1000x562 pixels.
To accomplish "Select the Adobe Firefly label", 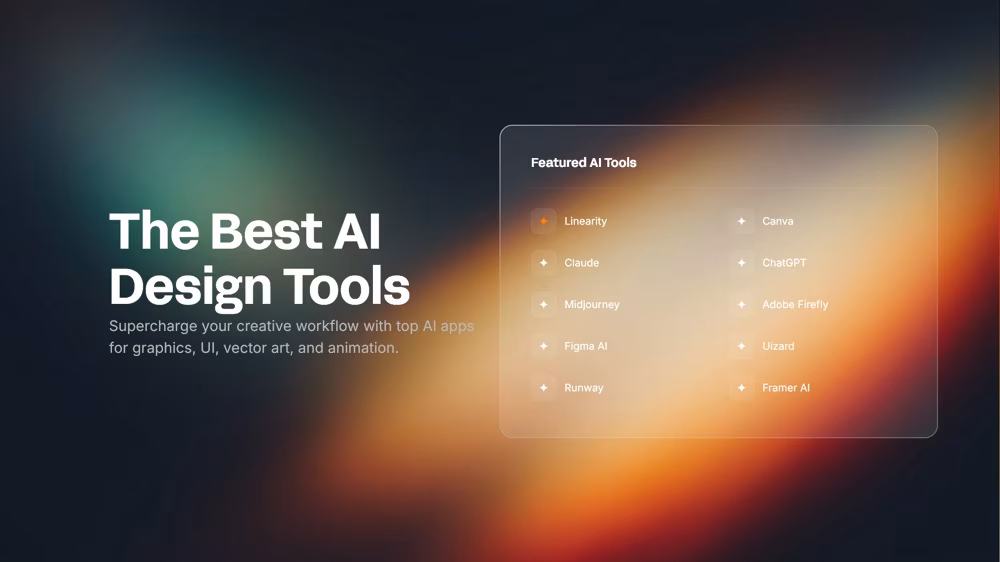I will tap(795, 304).
